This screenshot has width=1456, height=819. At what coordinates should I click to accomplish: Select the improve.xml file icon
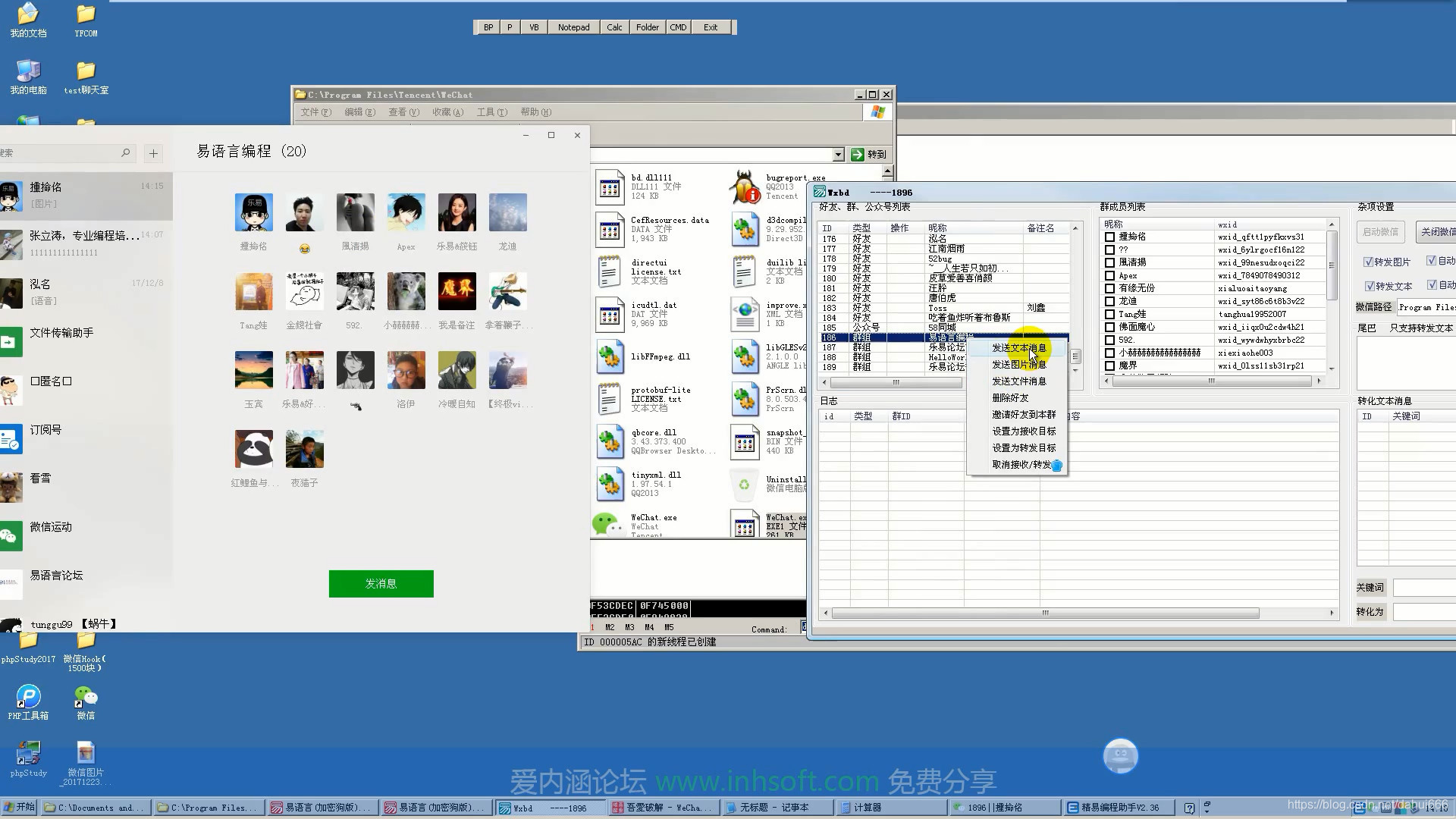(x=744, y=314)
